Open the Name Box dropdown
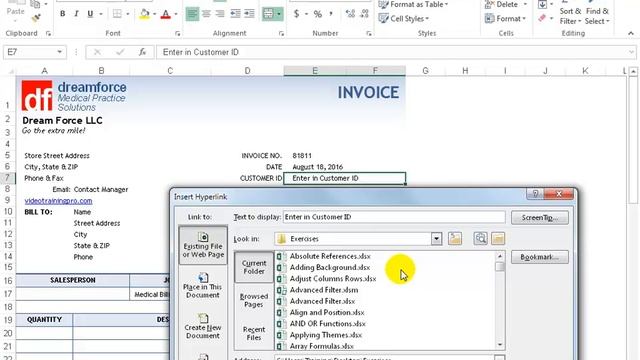The height and width of the screenshot is (360, 640). point(60,52)
